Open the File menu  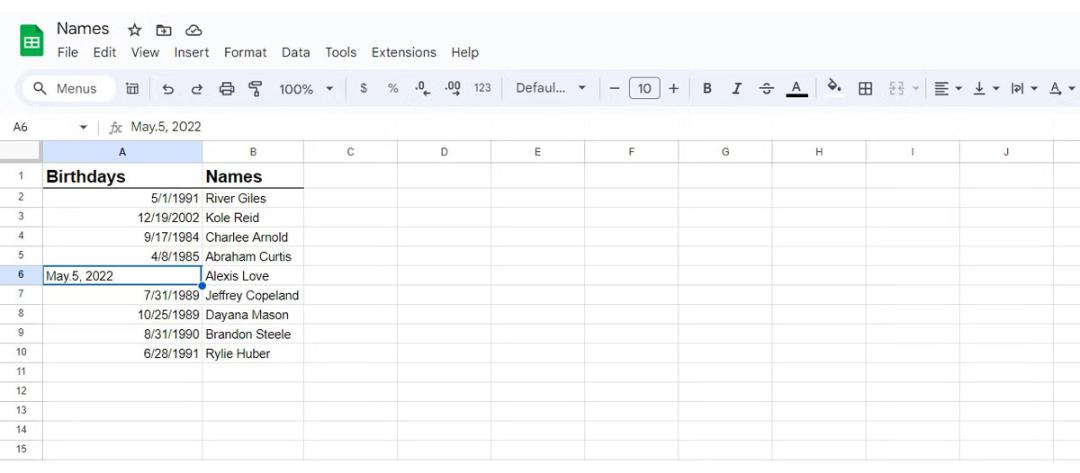(68, 52)
